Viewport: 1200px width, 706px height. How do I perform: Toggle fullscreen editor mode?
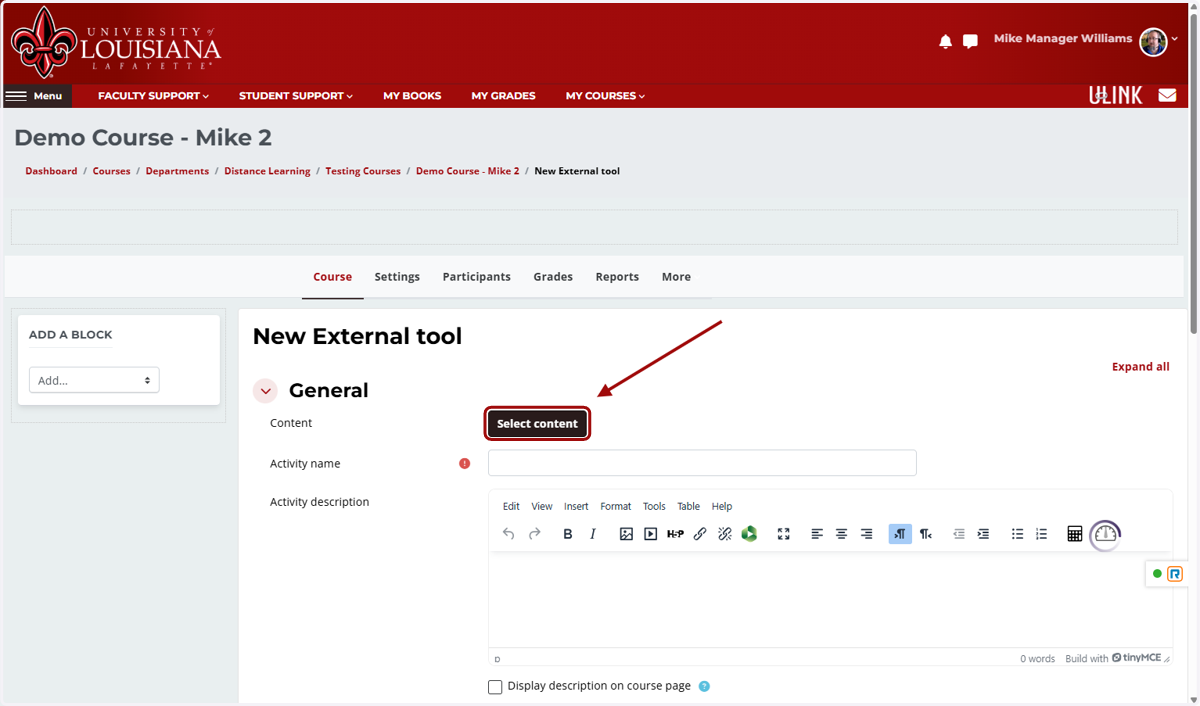pyautogui.click(x=784, y=534)
